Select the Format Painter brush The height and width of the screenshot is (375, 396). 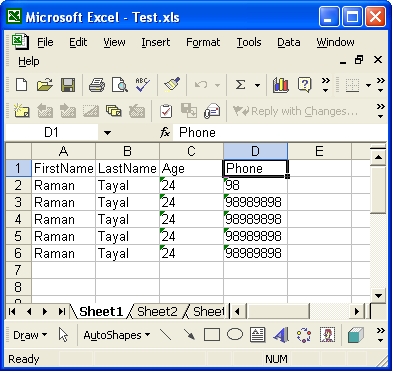(172, 85)
